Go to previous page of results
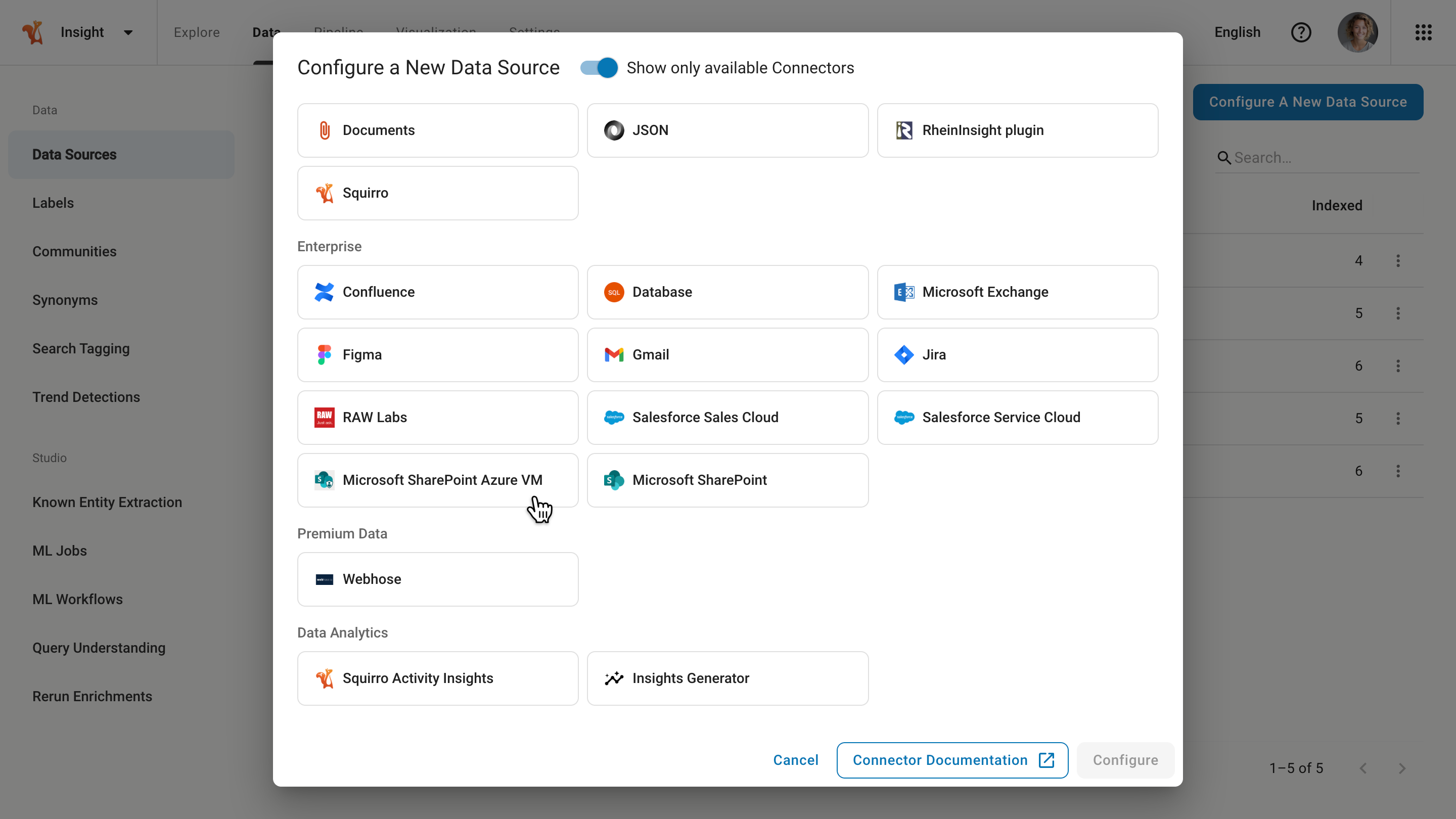1456x819 pixels. pyautogui.click(x=1363, y=768)
